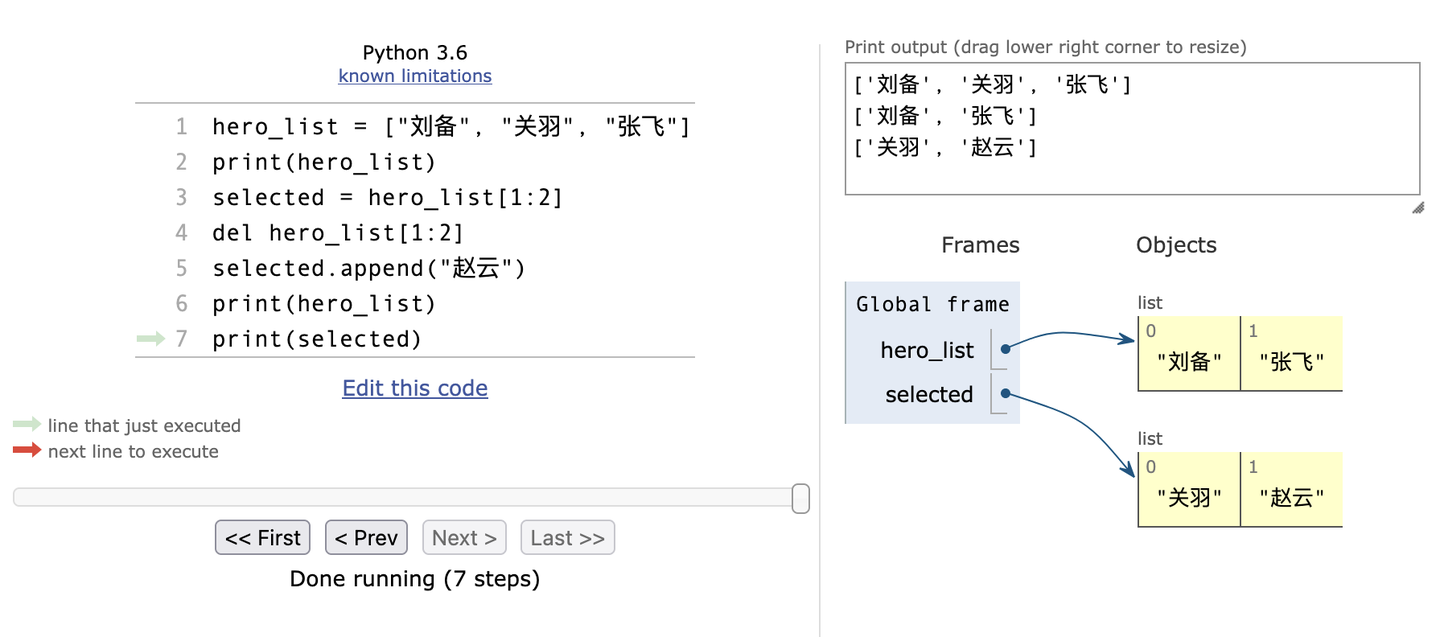Click the Objects heading
This screenshot has width=1440, height=637.
click(x=1176, y=245)
